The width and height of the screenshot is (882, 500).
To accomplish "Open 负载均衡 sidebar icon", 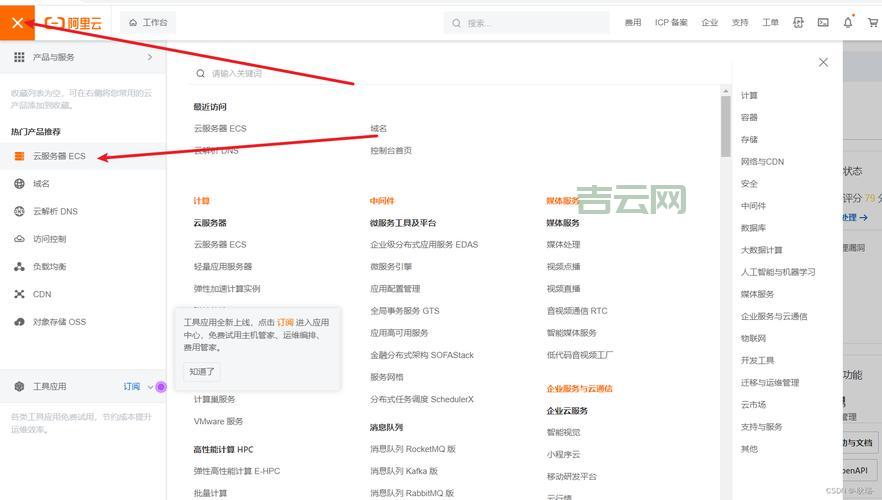I will coord(19,267).
